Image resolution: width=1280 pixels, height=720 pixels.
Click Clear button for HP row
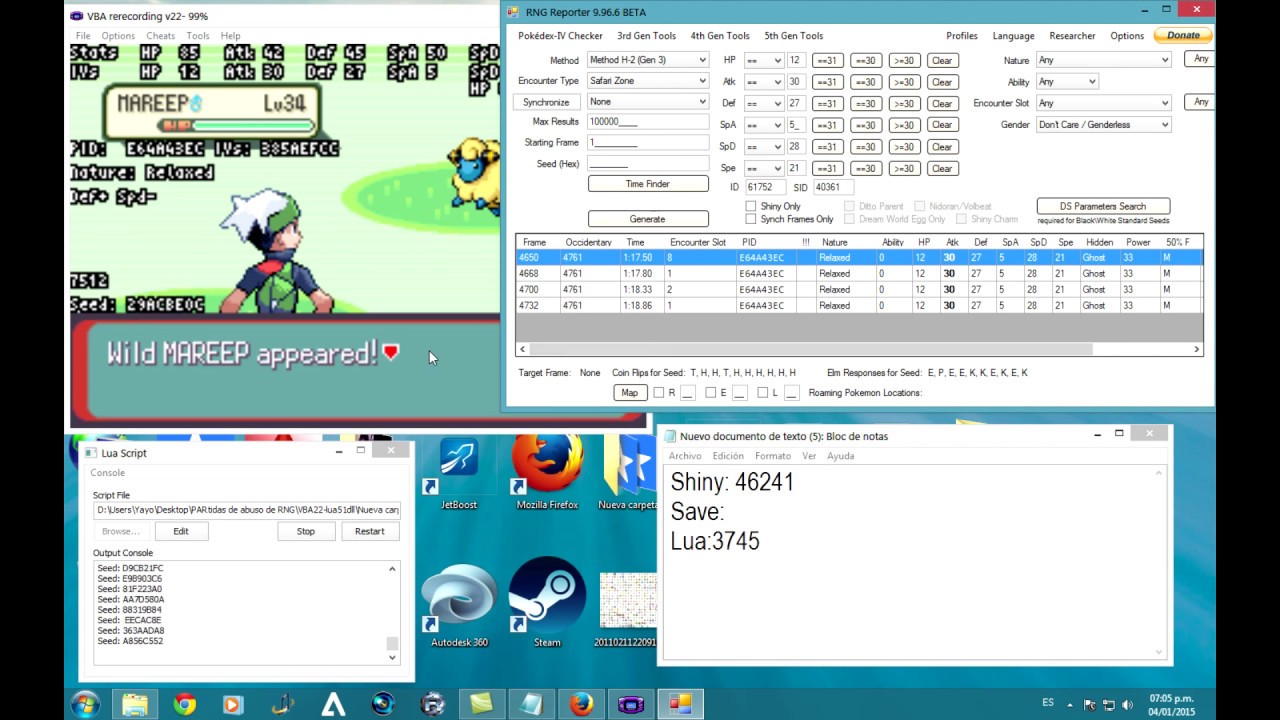942,61
